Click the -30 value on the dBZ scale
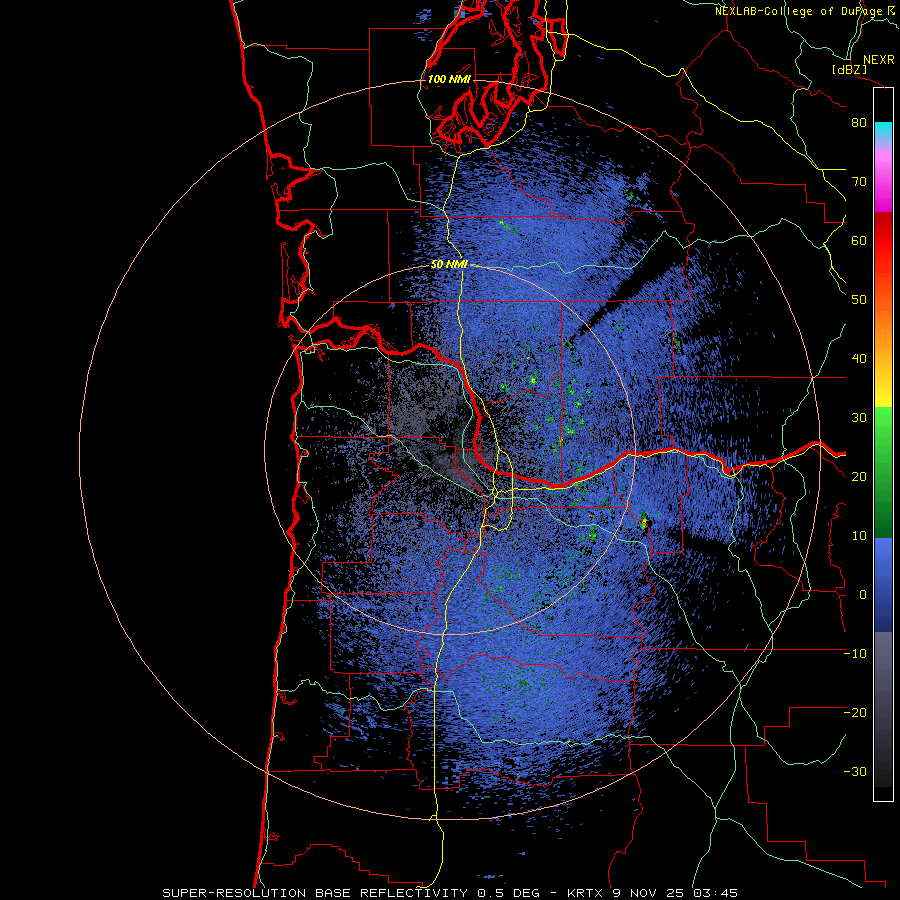Screen dimensions: 900x900 point(855,772)
